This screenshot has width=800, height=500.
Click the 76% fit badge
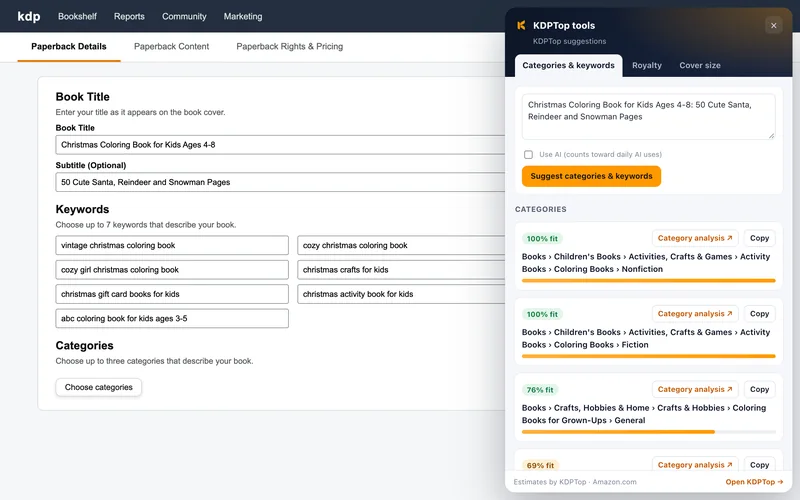coord(540,390)
